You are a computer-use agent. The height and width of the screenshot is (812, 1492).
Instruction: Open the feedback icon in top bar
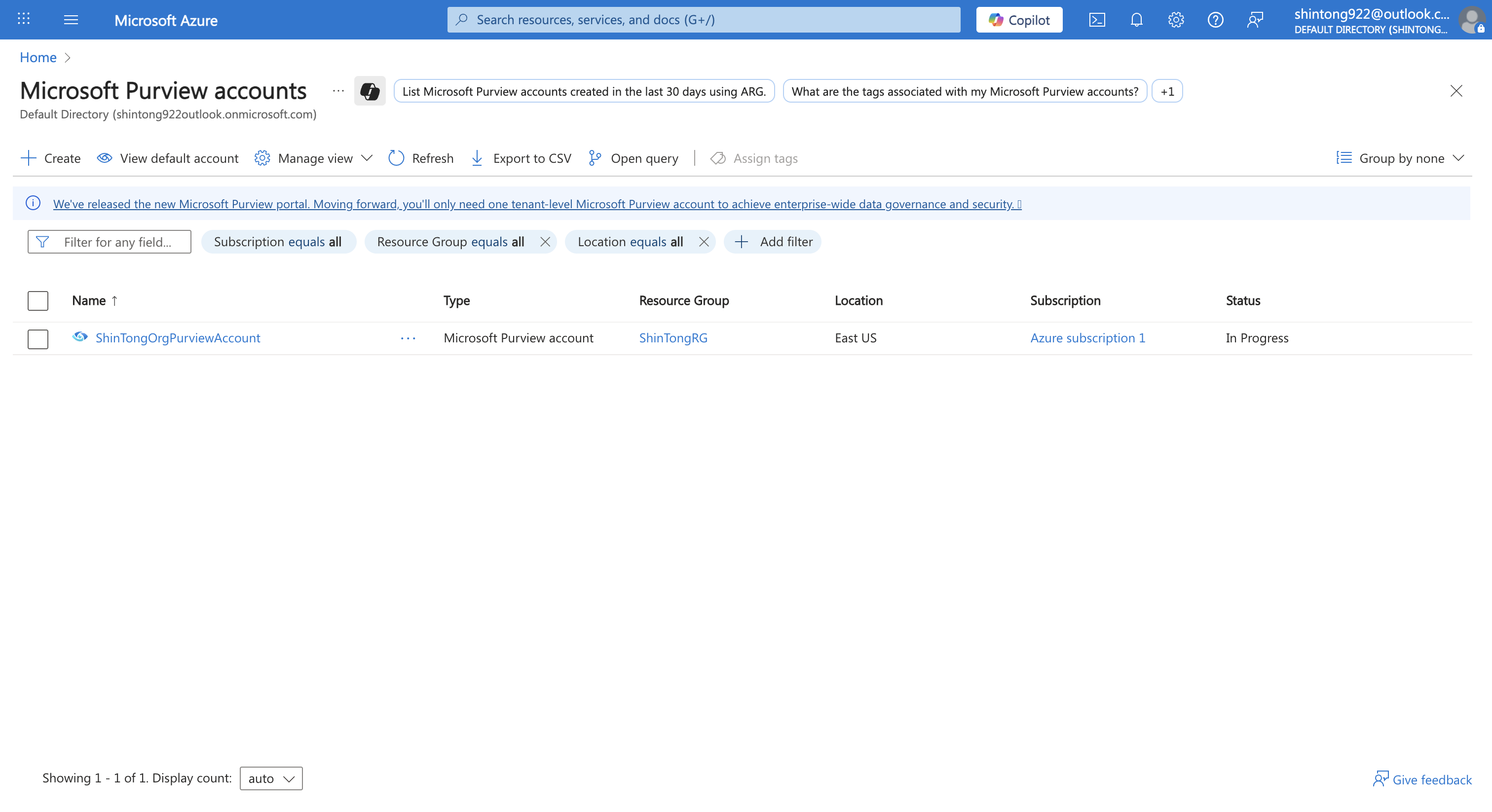point(1256,19)
